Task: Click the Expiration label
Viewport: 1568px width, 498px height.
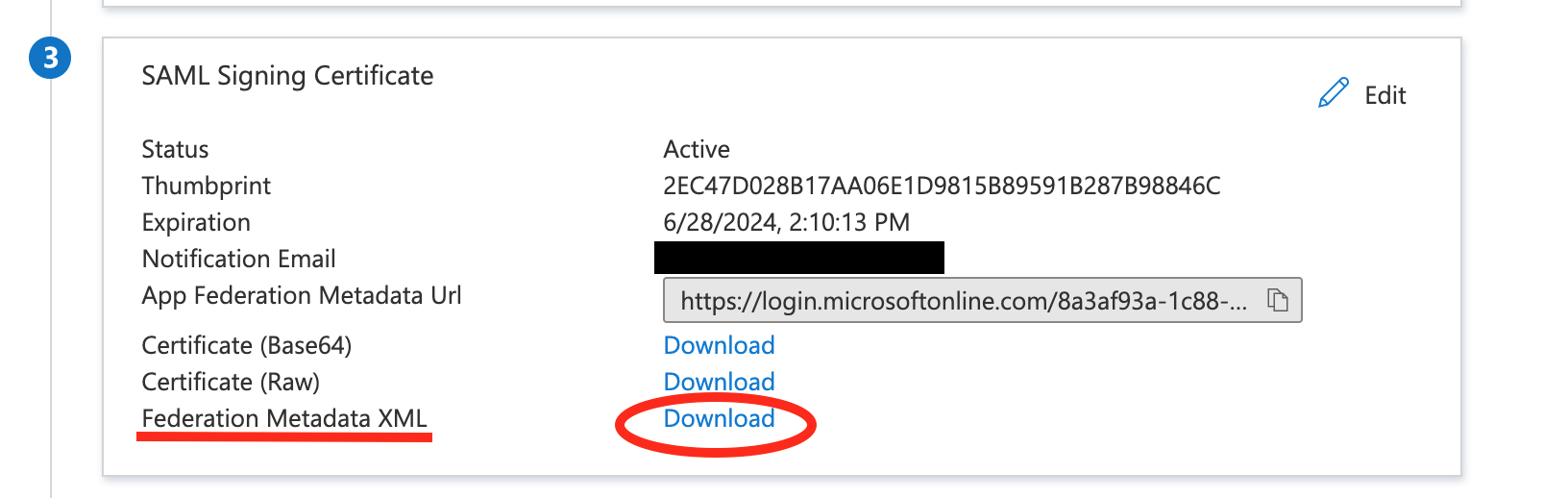Action: point(196,222)
